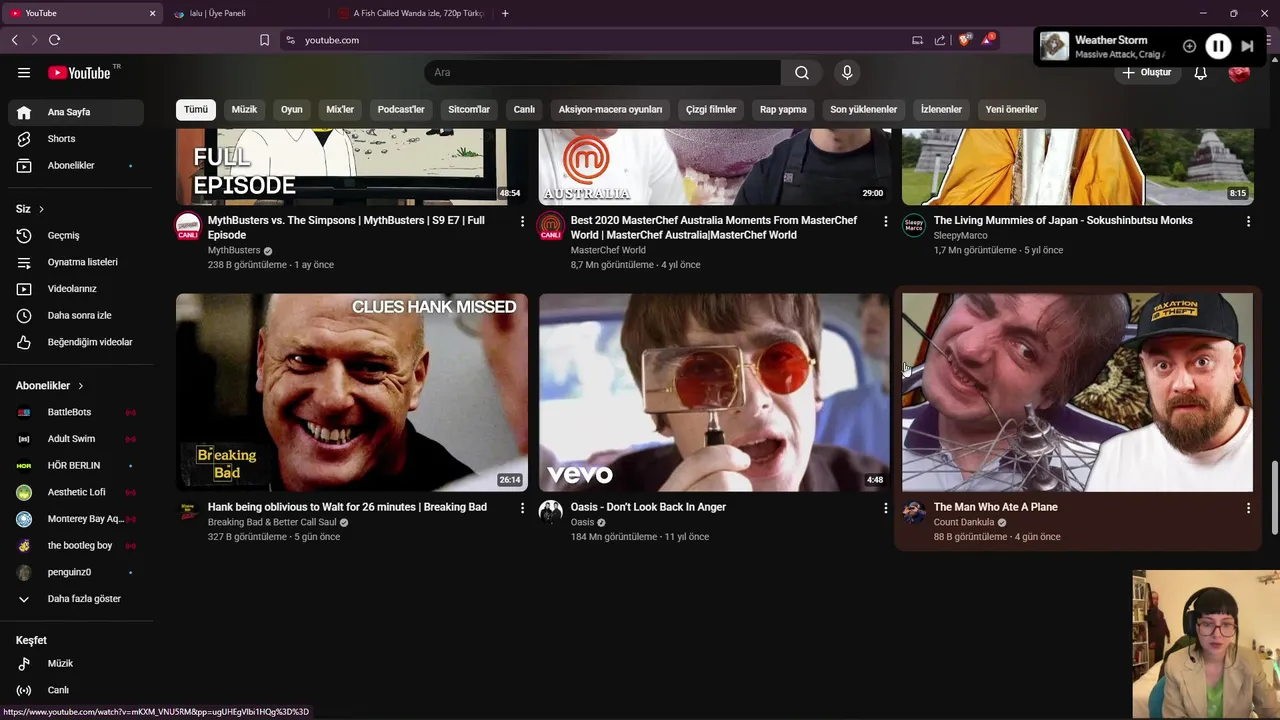Open new browser tab with plus
The height and width of the screenshot is (720, 1280).
[x=505, y=13]
